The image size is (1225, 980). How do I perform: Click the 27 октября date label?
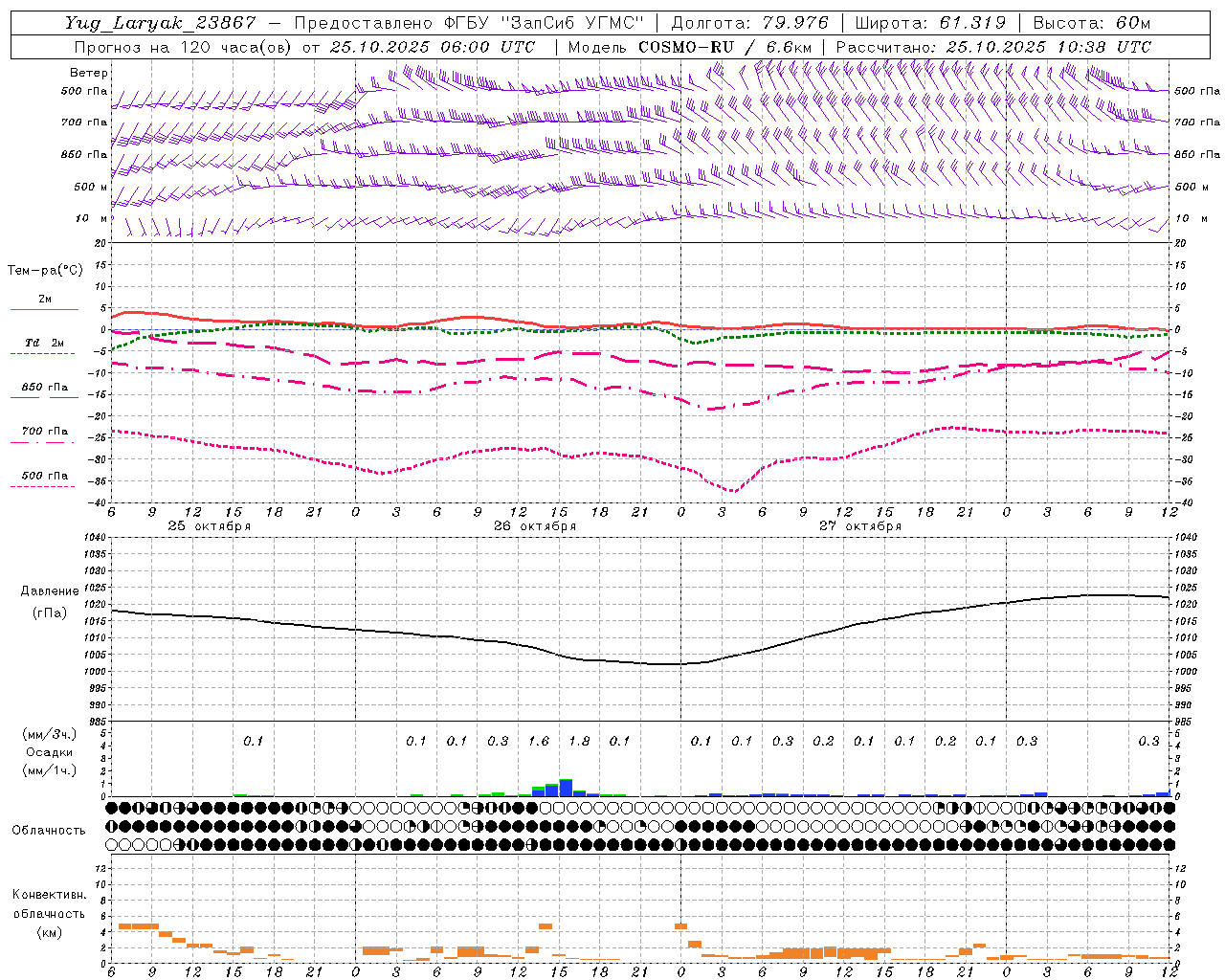tap(860, 525)
